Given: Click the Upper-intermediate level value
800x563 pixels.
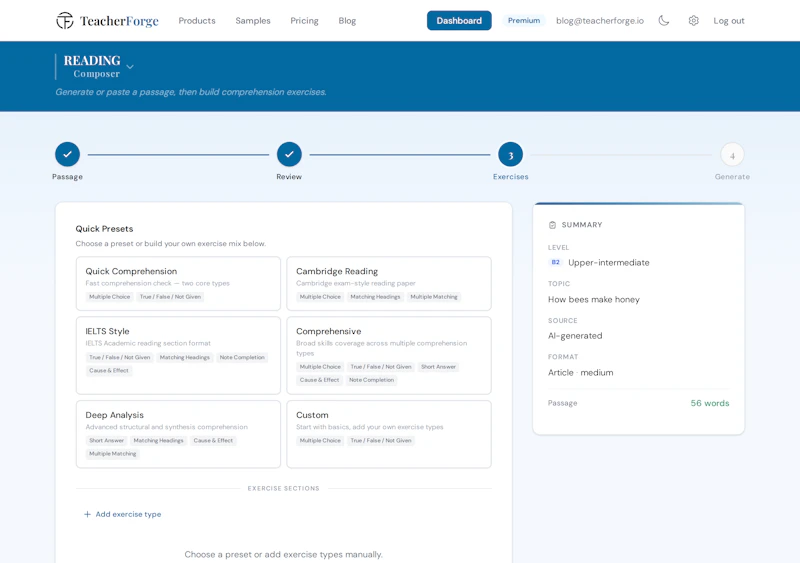Looking at the screenshot, I should [x=609, y=262].
